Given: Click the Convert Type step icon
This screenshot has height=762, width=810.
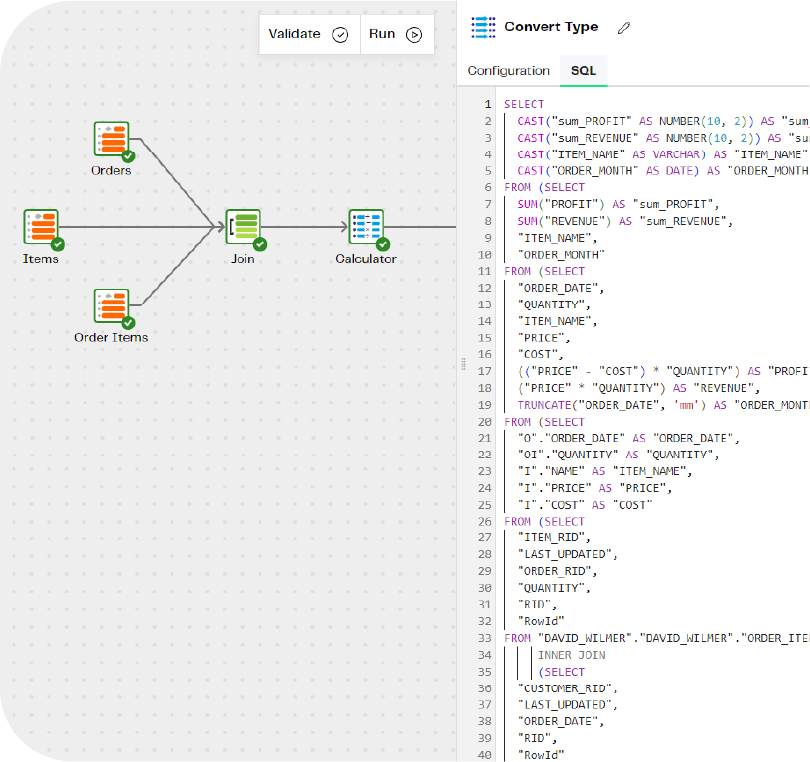Looking at the screenshot, I should tap(484, 27).
